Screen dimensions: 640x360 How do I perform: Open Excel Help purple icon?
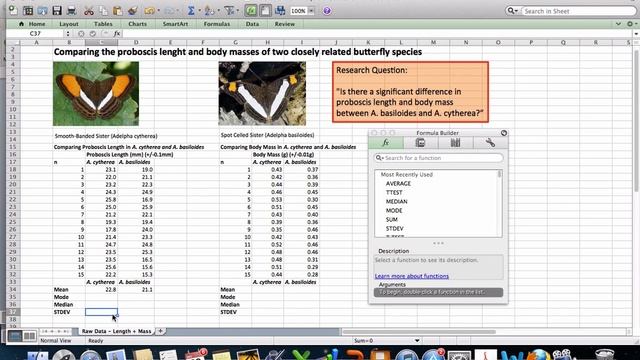tap(327, 11)
